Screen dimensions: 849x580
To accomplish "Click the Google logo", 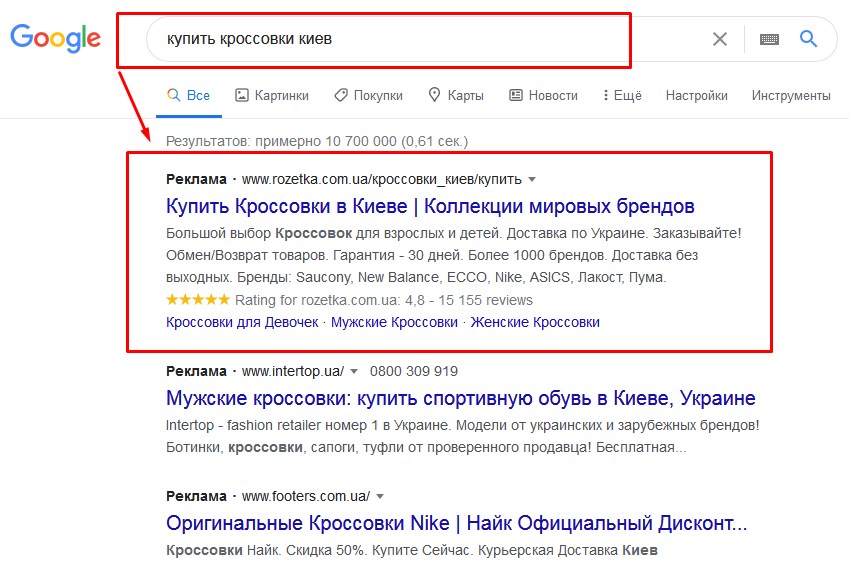I will [56, 38].
